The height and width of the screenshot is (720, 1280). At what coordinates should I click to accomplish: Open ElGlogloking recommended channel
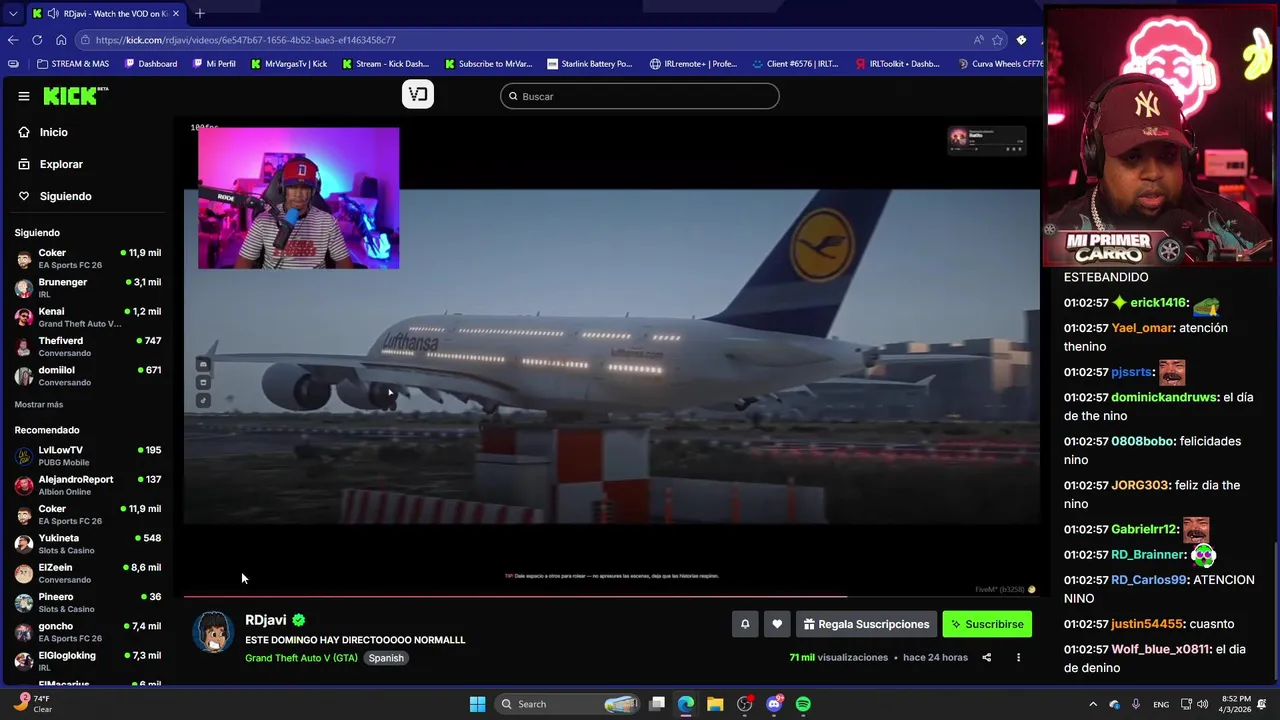point(88,661)
